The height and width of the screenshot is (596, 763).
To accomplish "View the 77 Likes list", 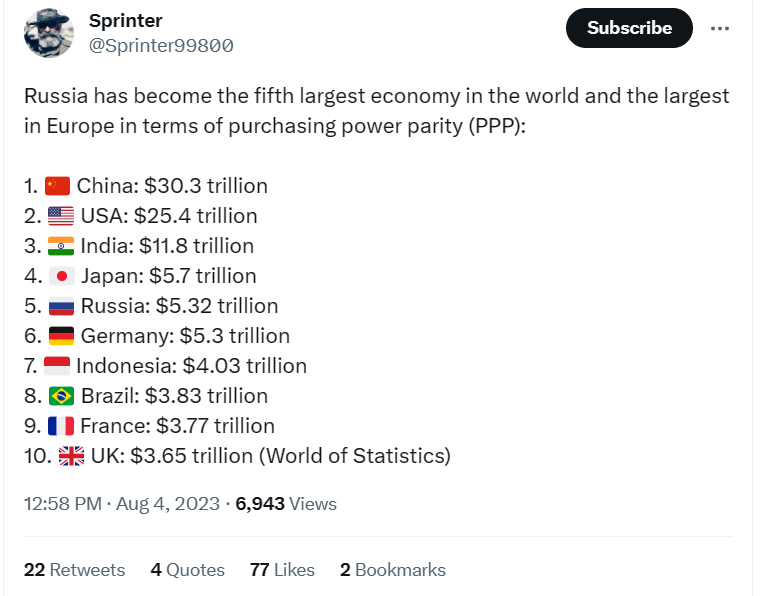I will [282, 570].
